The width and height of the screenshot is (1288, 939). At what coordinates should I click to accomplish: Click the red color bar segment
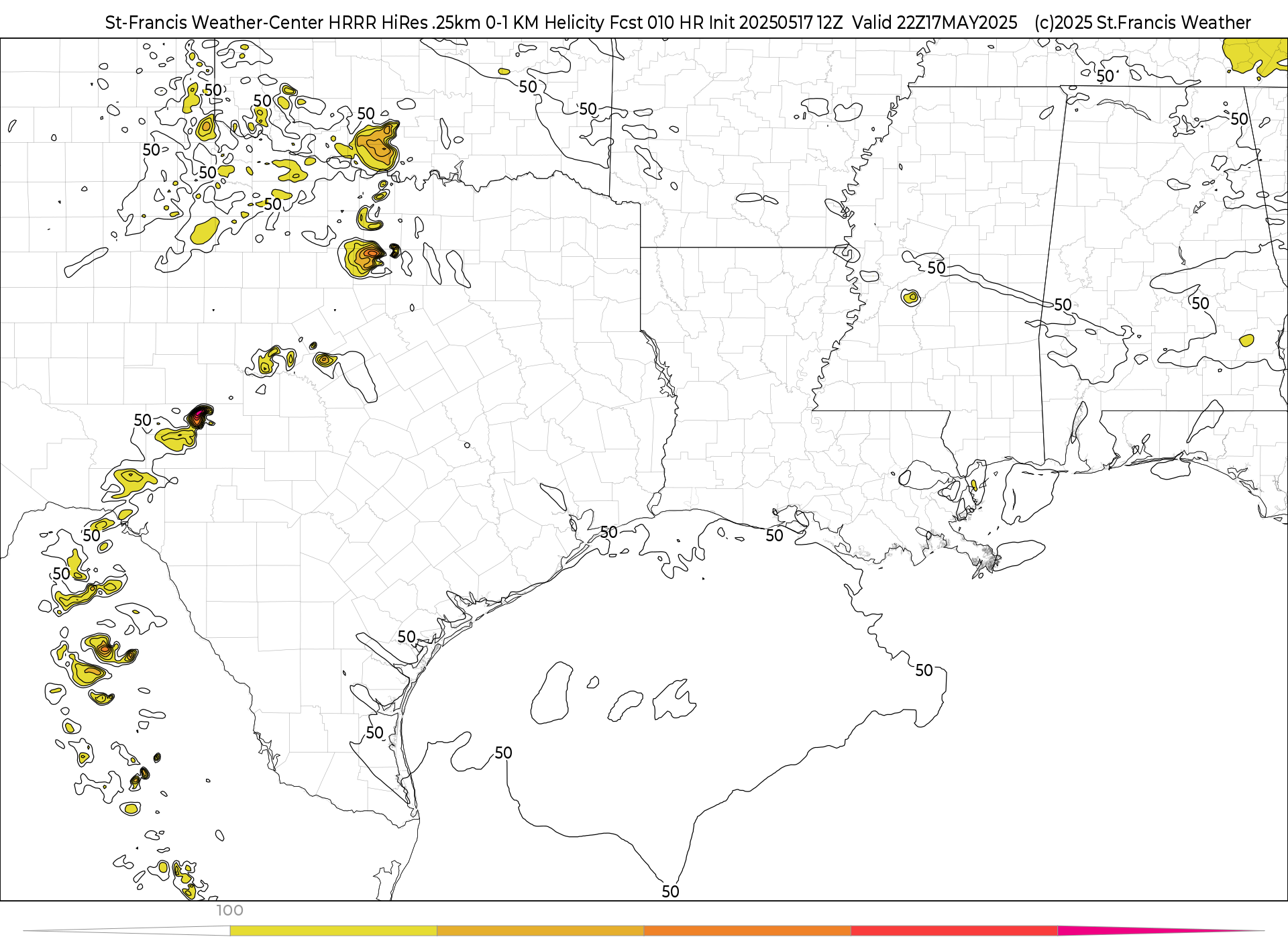pyautogui.click(x=954, y=931)
